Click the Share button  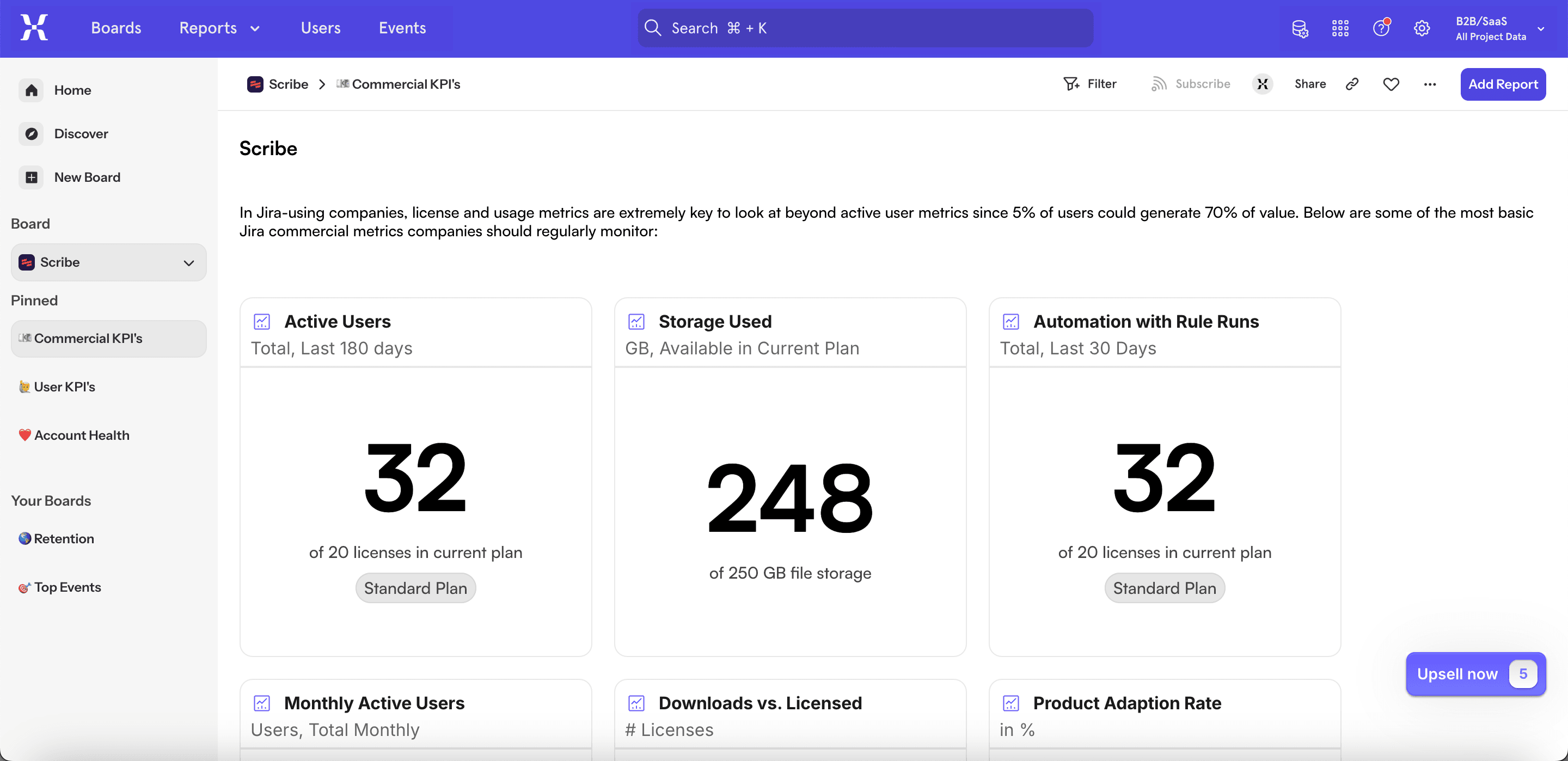(x=1310, y=84)
